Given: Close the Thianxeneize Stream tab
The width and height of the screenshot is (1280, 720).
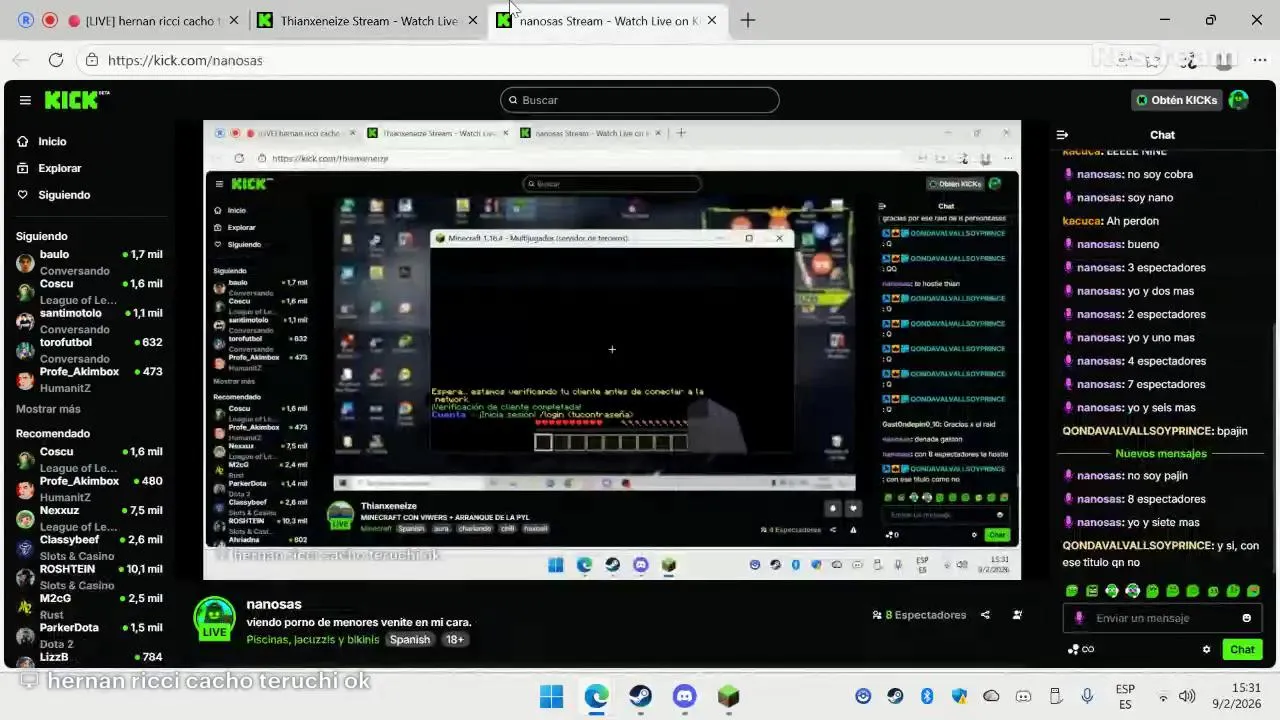Looking at the screenshot, I should click(x=473, y=20).
